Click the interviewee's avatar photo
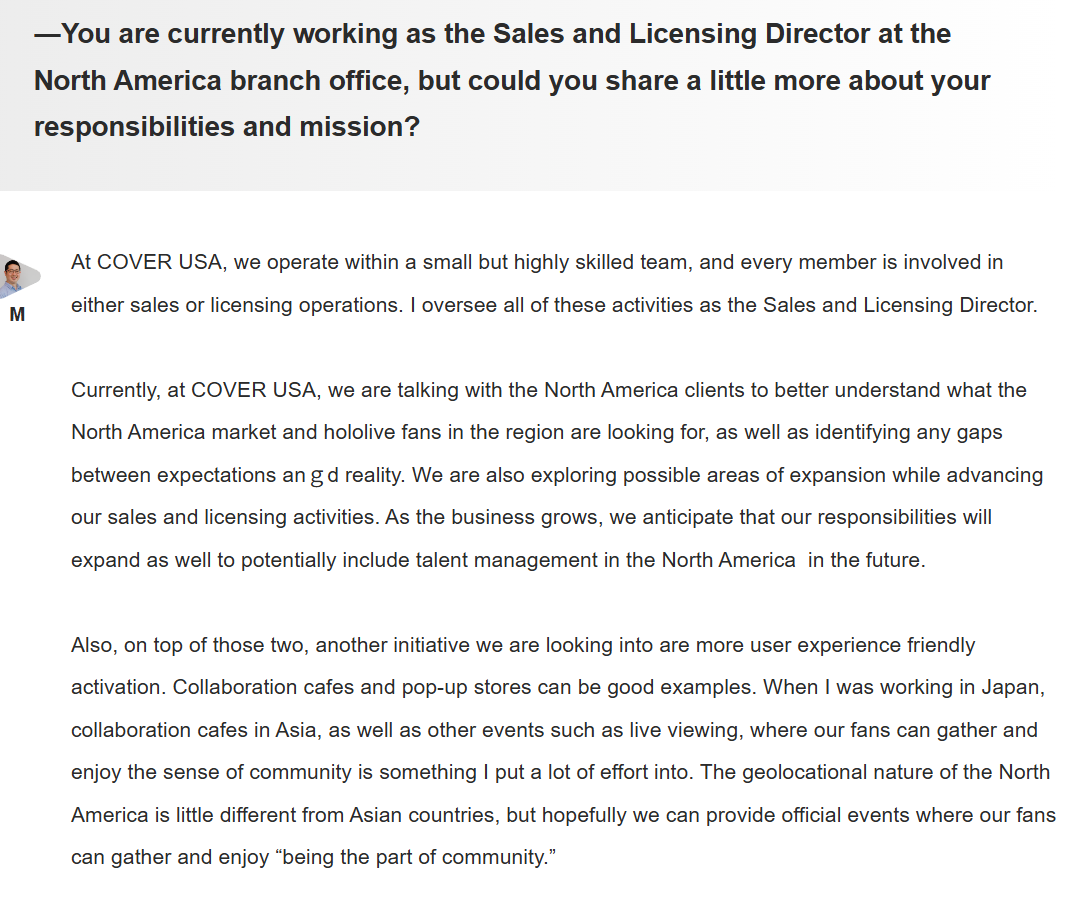 click(13, 276)
